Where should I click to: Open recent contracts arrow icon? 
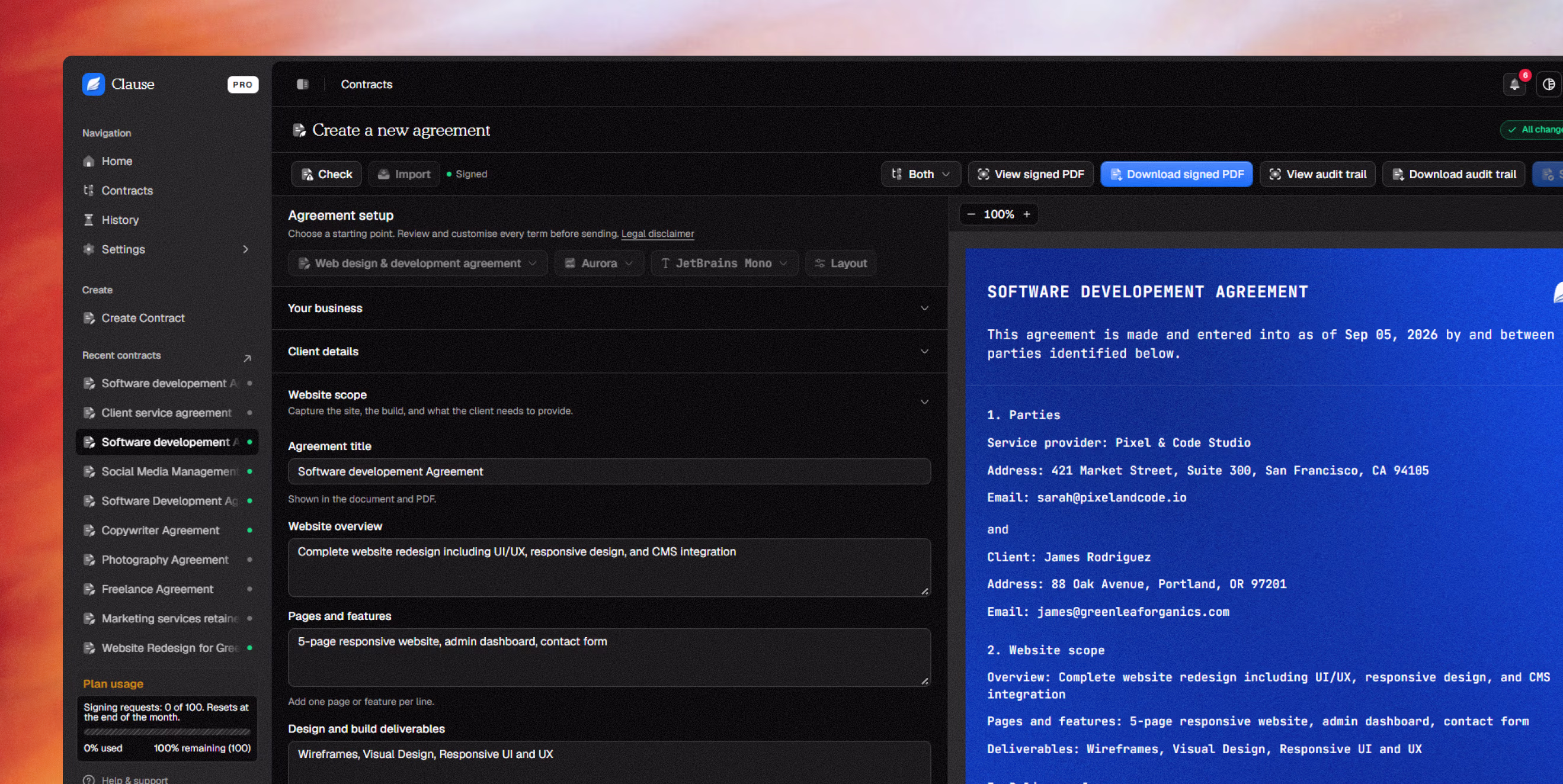click(247, 358)
